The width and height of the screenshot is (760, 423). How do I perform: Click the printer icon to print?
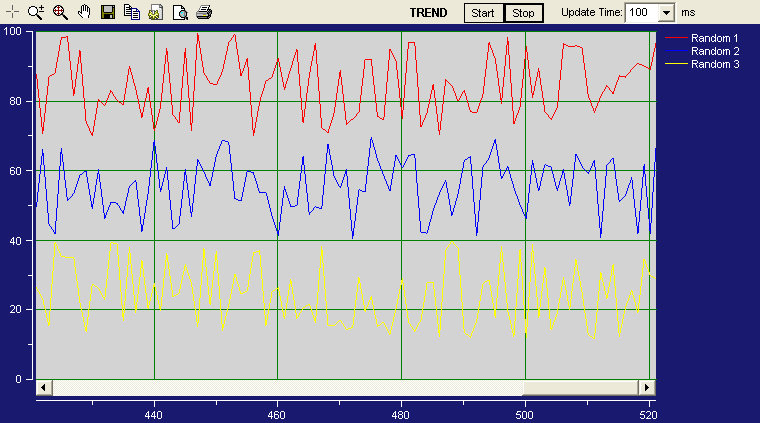204,13
